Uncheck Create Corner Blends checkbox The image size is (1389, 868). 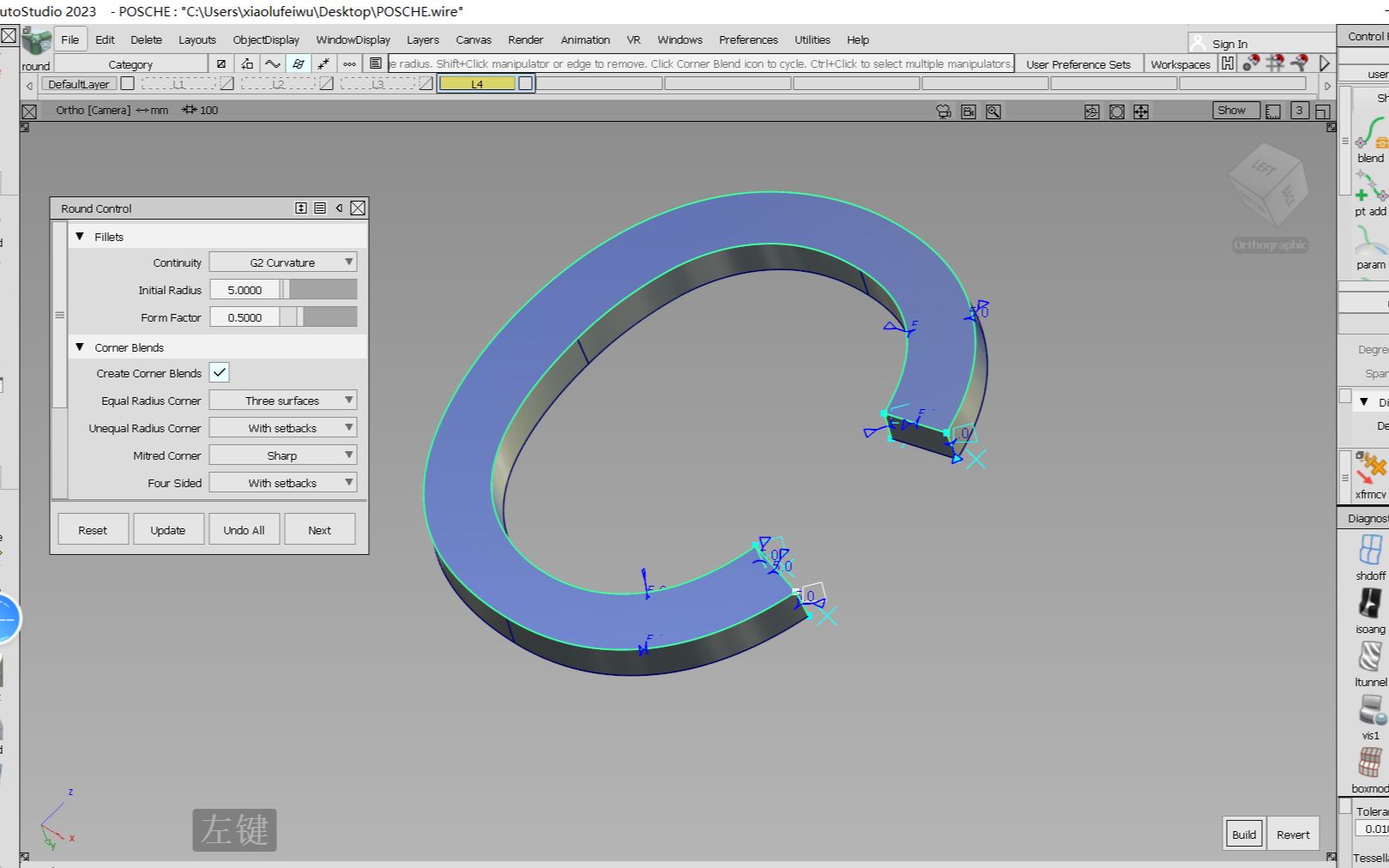click(220, 373)
